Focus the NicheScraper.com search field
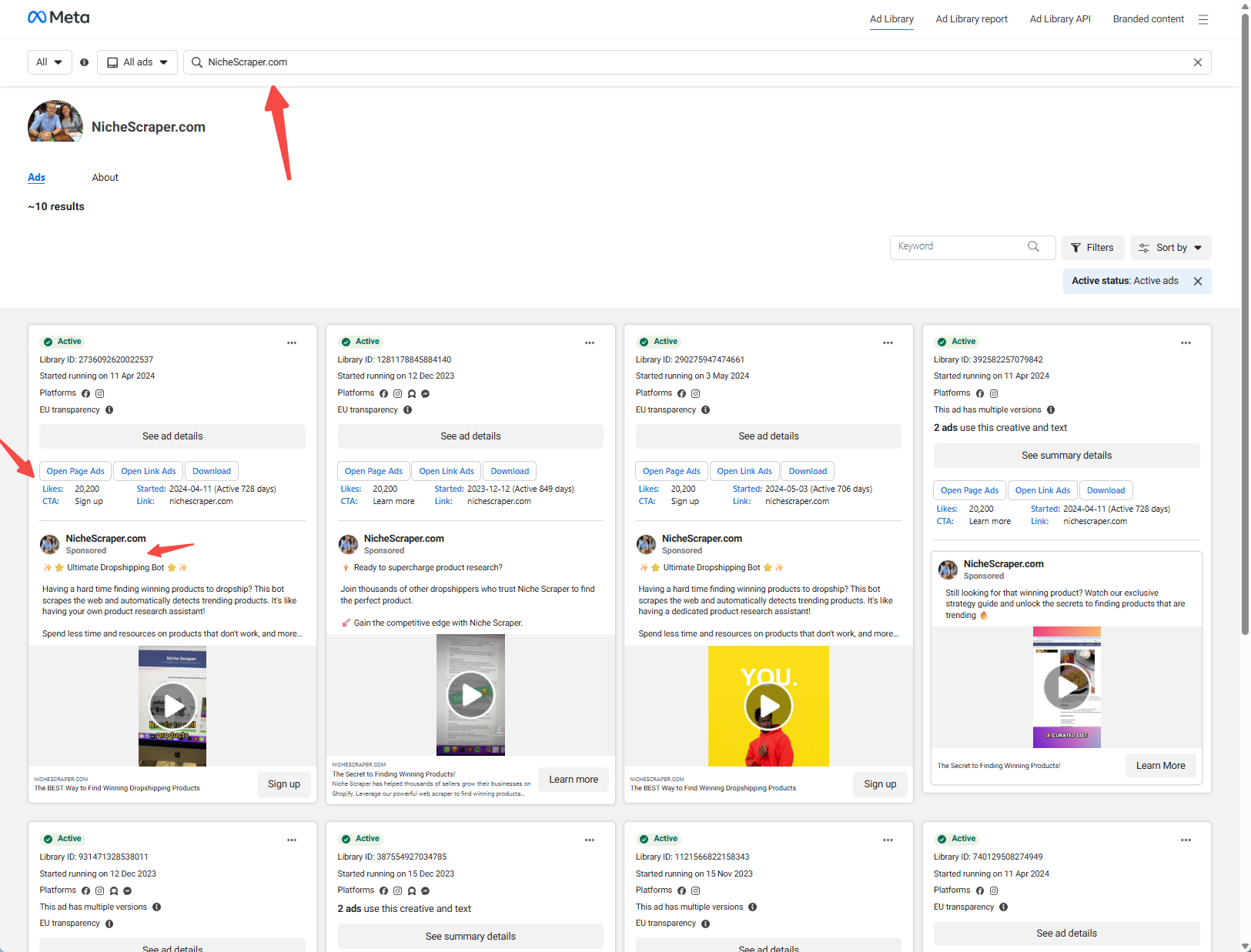1251x952 pixels. point(697,62)
